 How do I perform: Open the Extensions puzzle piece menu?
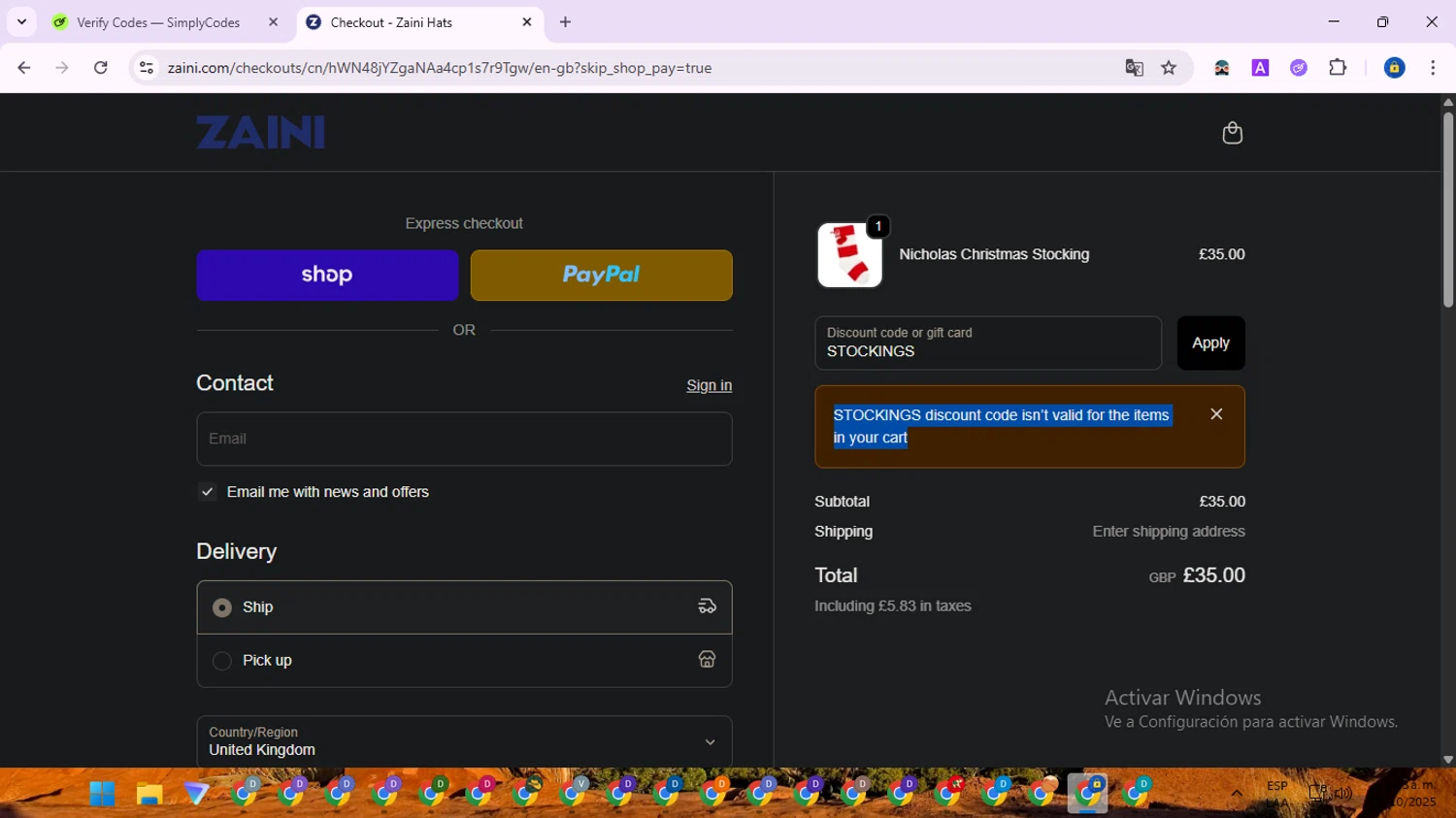(1338, 68)
